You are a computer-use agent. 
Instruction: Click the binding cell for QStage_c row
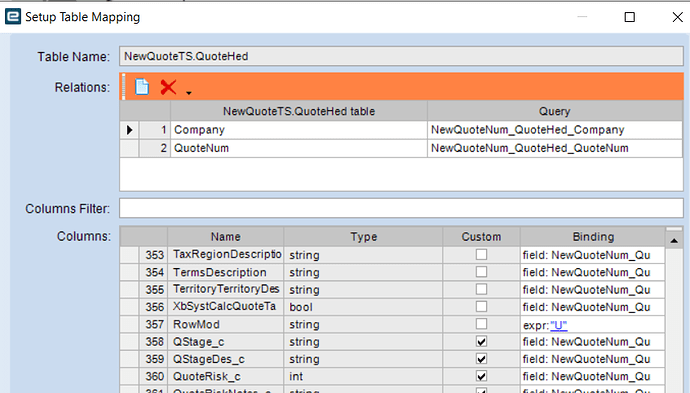click(592, 342)
